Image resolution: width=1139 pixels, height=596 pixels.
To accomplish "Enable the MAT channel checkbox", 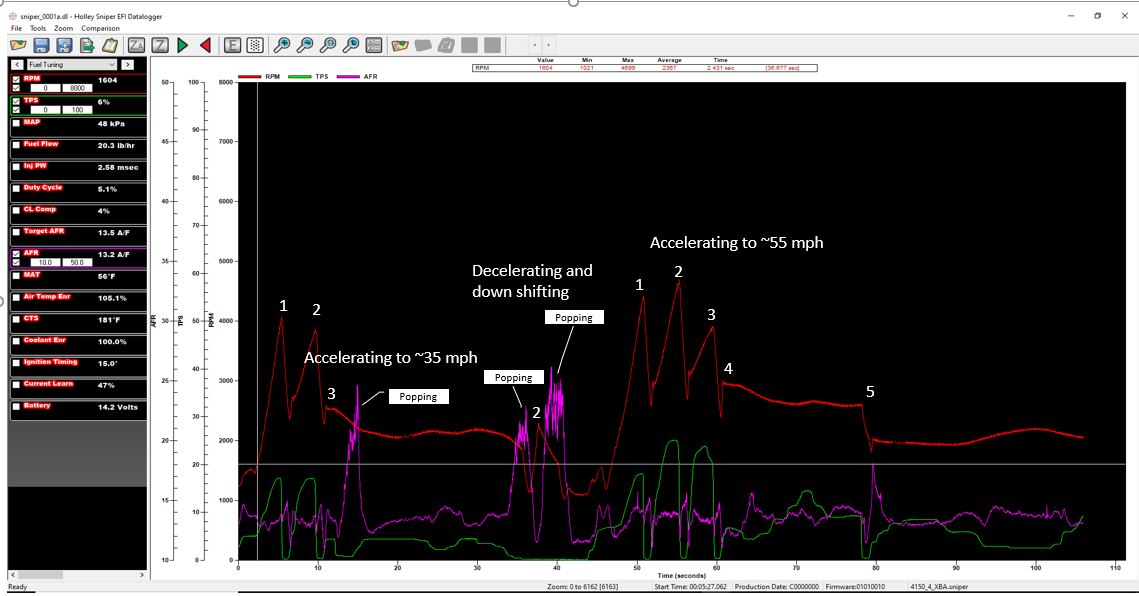I will coord(16,275).
